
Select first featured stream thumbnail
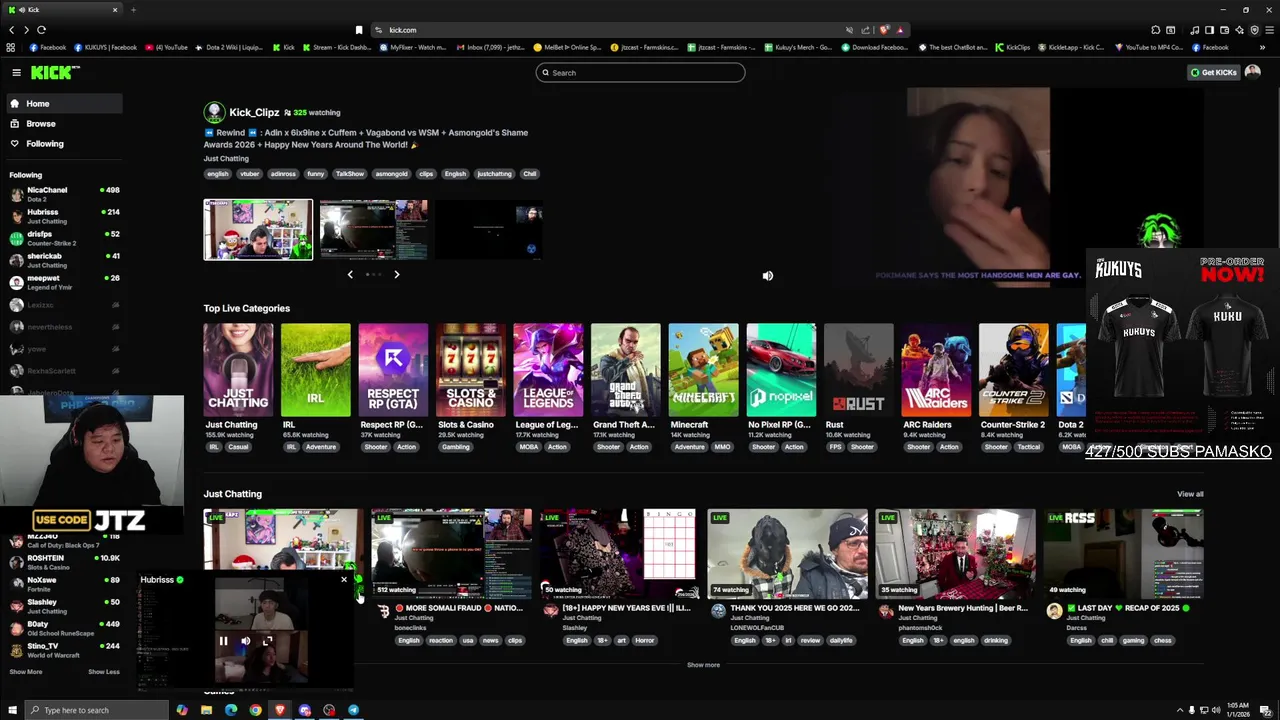pos(258,229)
